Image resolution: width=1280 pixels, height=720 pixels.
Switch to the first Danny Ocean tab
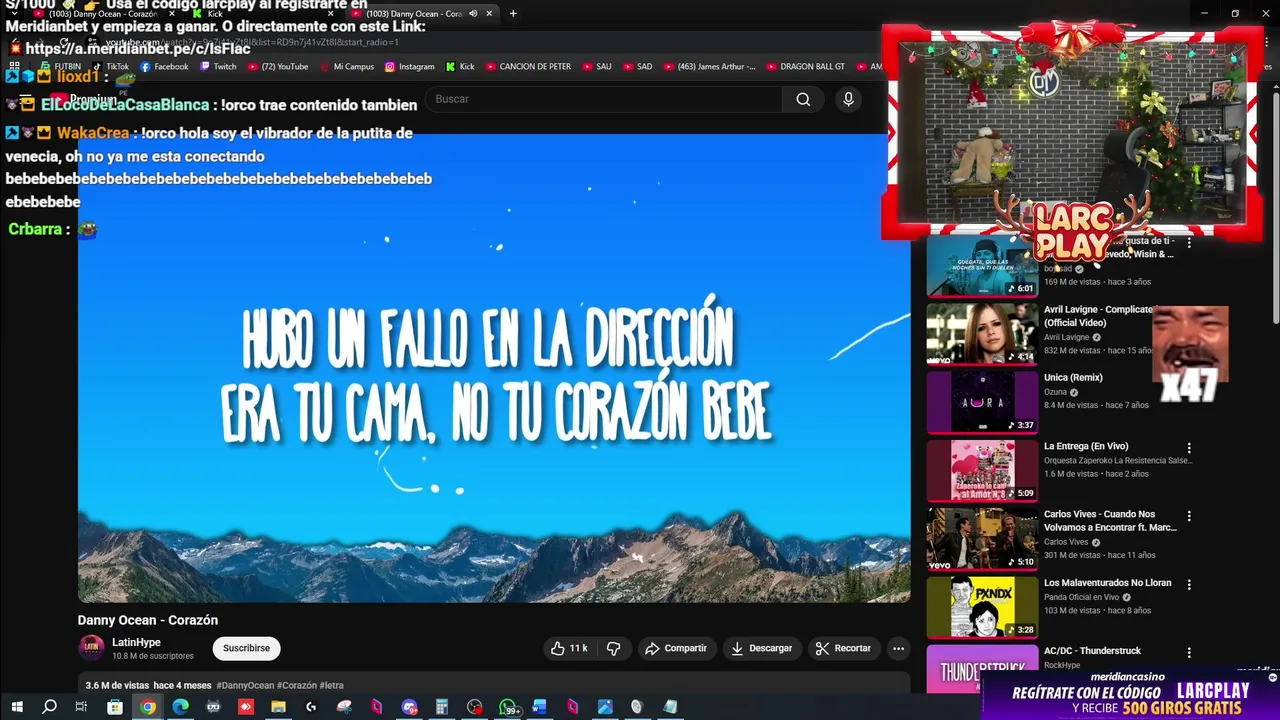tap(103, 14)
